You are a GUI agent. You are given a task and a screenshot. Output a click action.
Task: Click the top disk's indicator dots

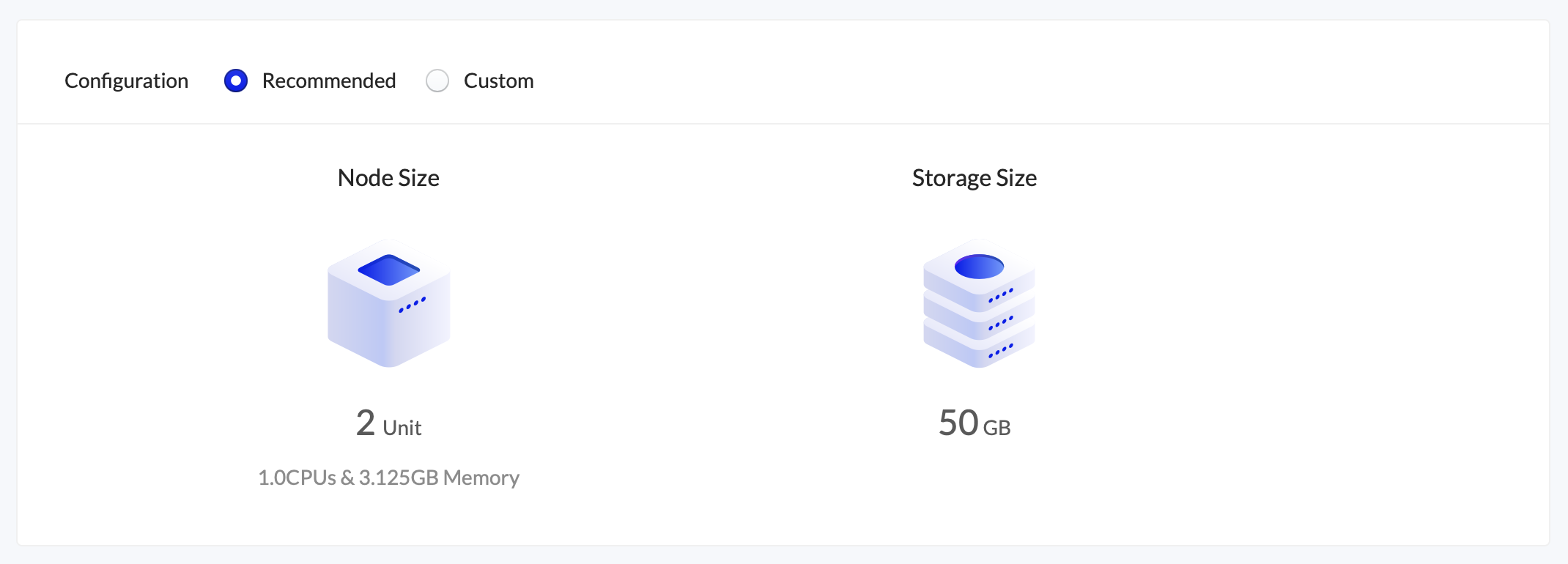pyautogui.click(x=1000, y=295)
